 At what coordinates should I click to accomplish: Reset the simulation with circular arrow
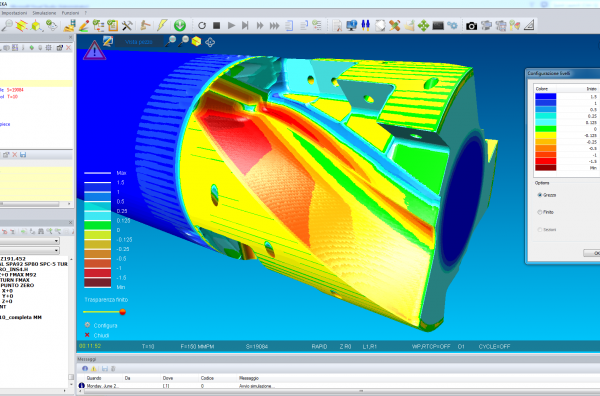click(x=202, y=26)
